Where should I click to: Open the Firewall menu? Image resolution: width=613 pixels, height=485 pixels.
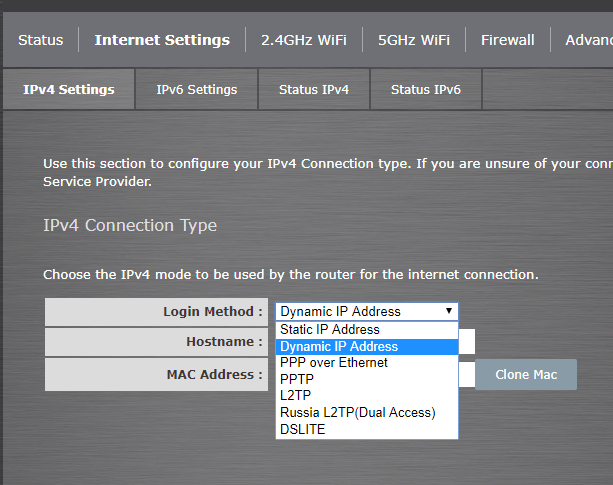point(507,40)
